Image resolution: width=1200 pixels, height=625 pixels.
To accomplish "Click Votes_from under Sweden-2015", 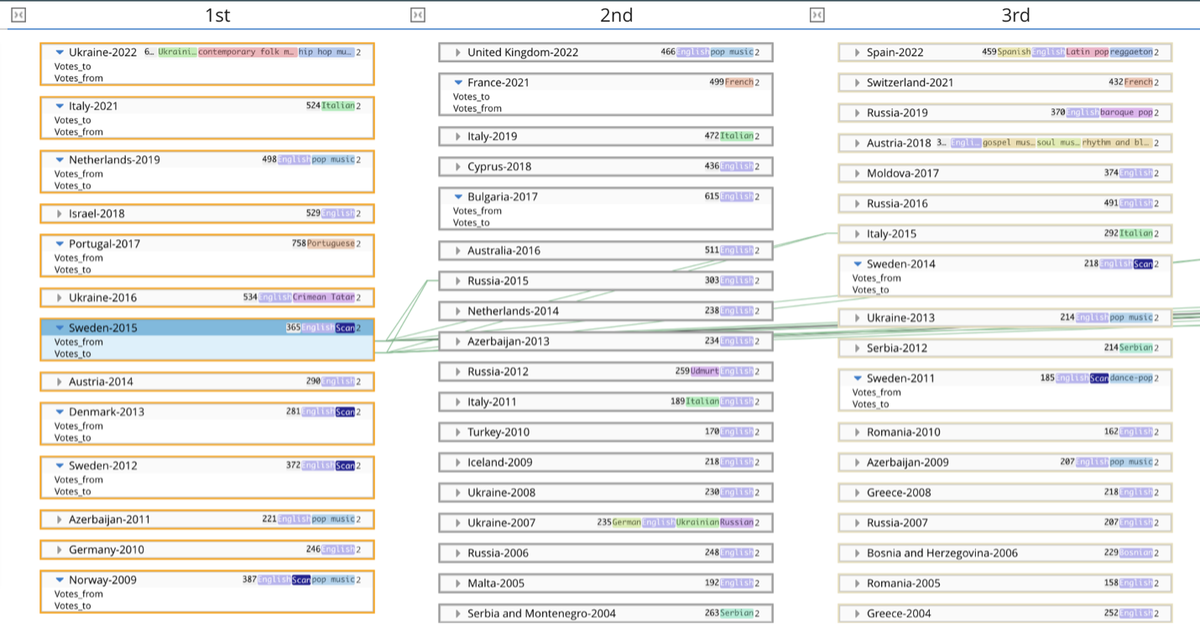I will click(x=80, y=342).
